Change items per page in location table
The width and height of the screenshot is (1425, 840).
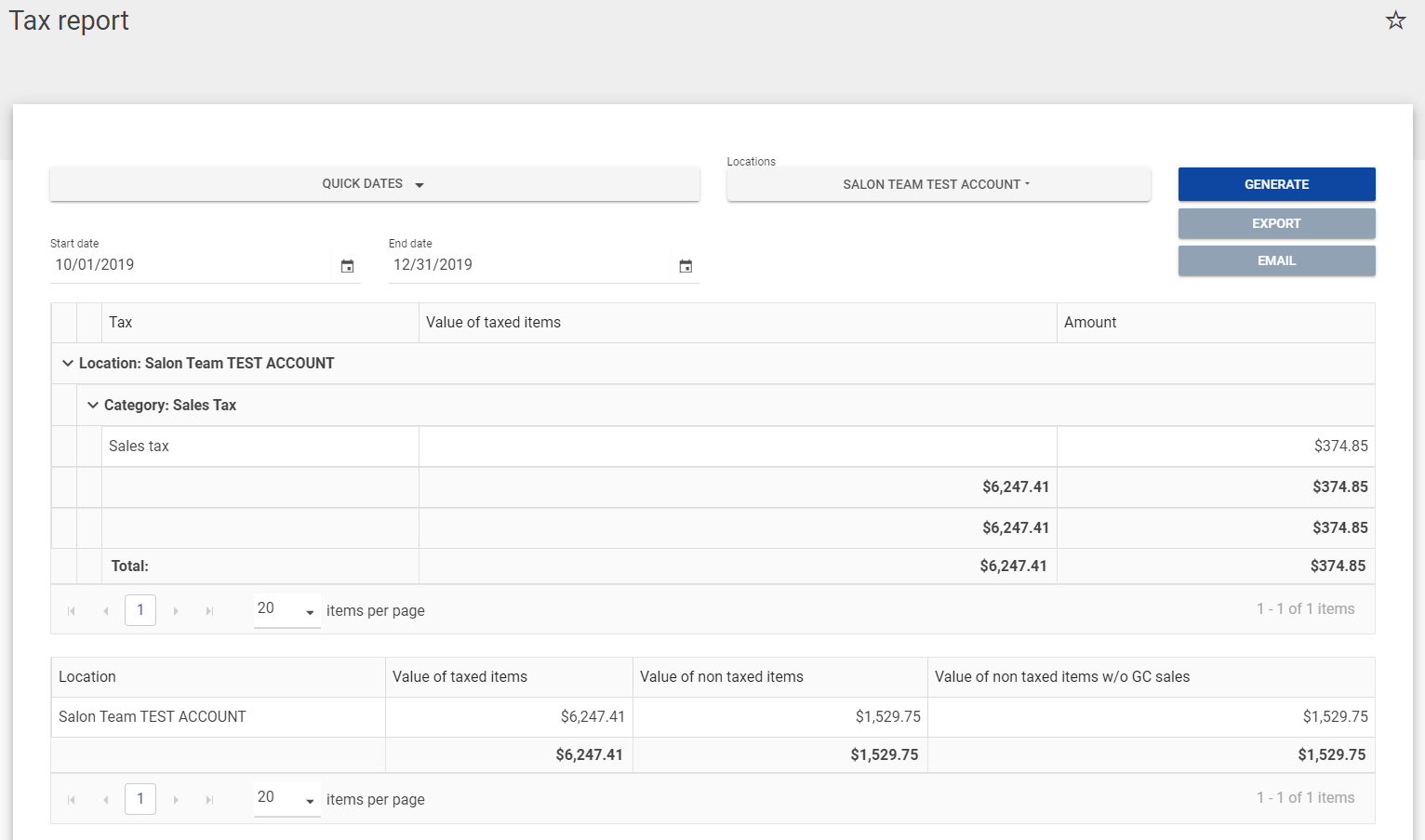(286, 798)
